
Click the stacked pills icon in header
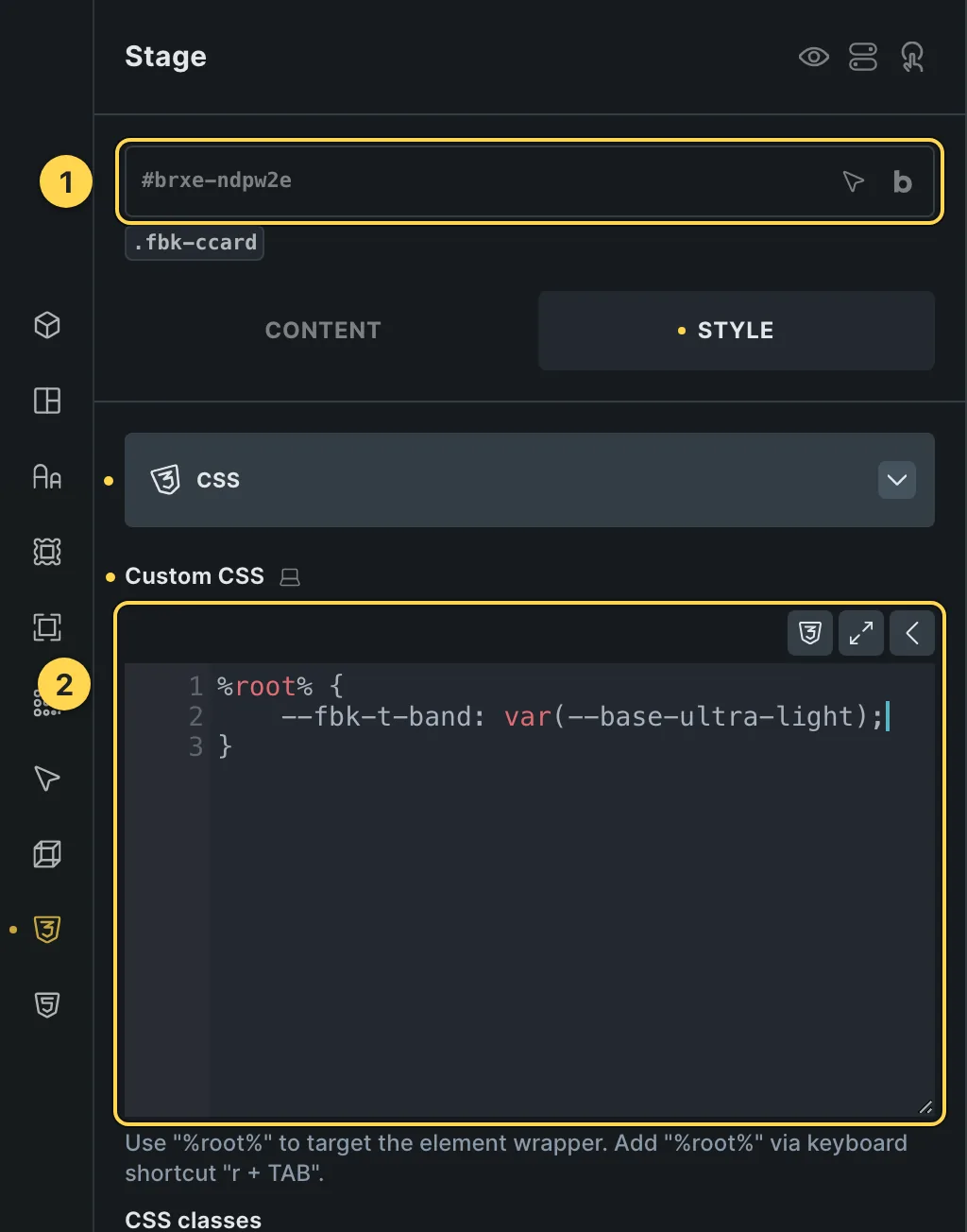coord(863,57)
